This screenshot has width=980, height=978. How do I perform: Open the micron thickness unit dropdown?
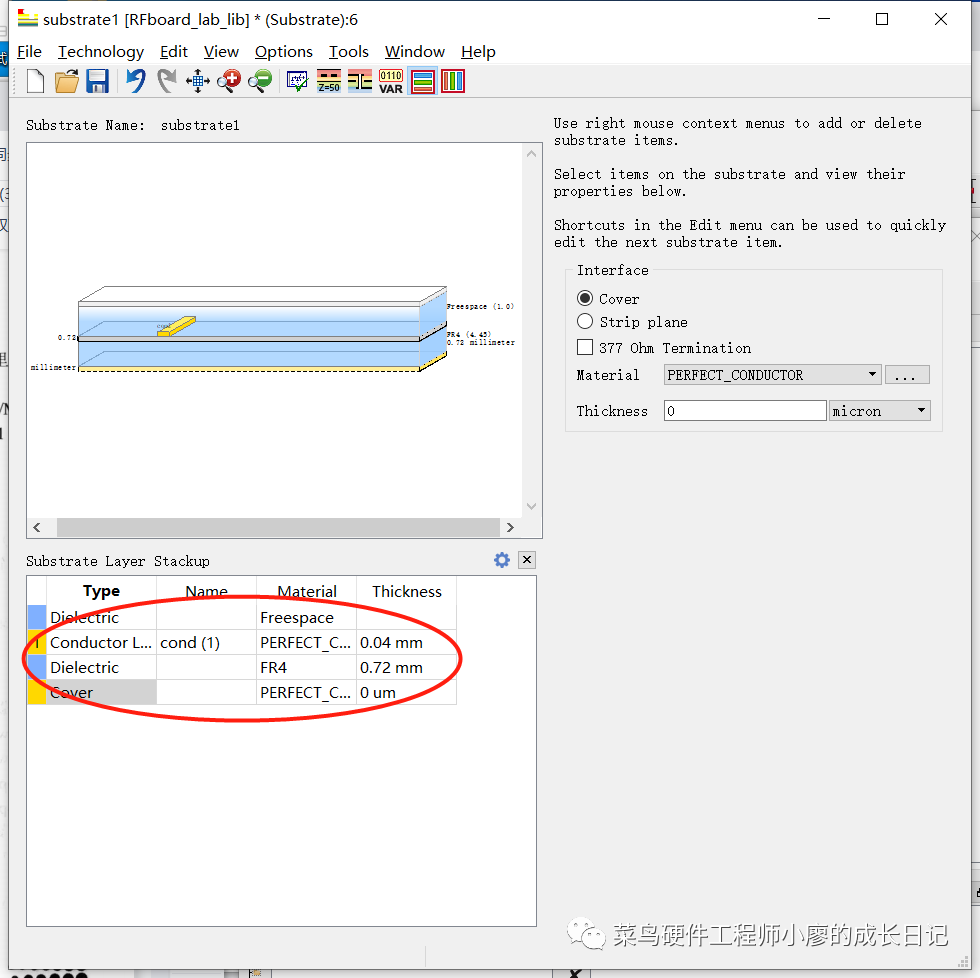click(879, 411)
